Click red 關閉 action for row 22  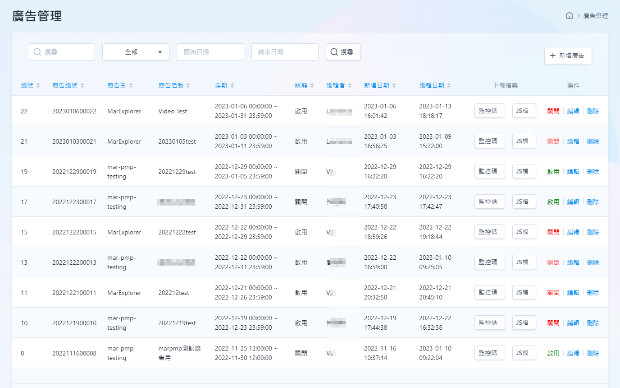click(x=553, y=111)
